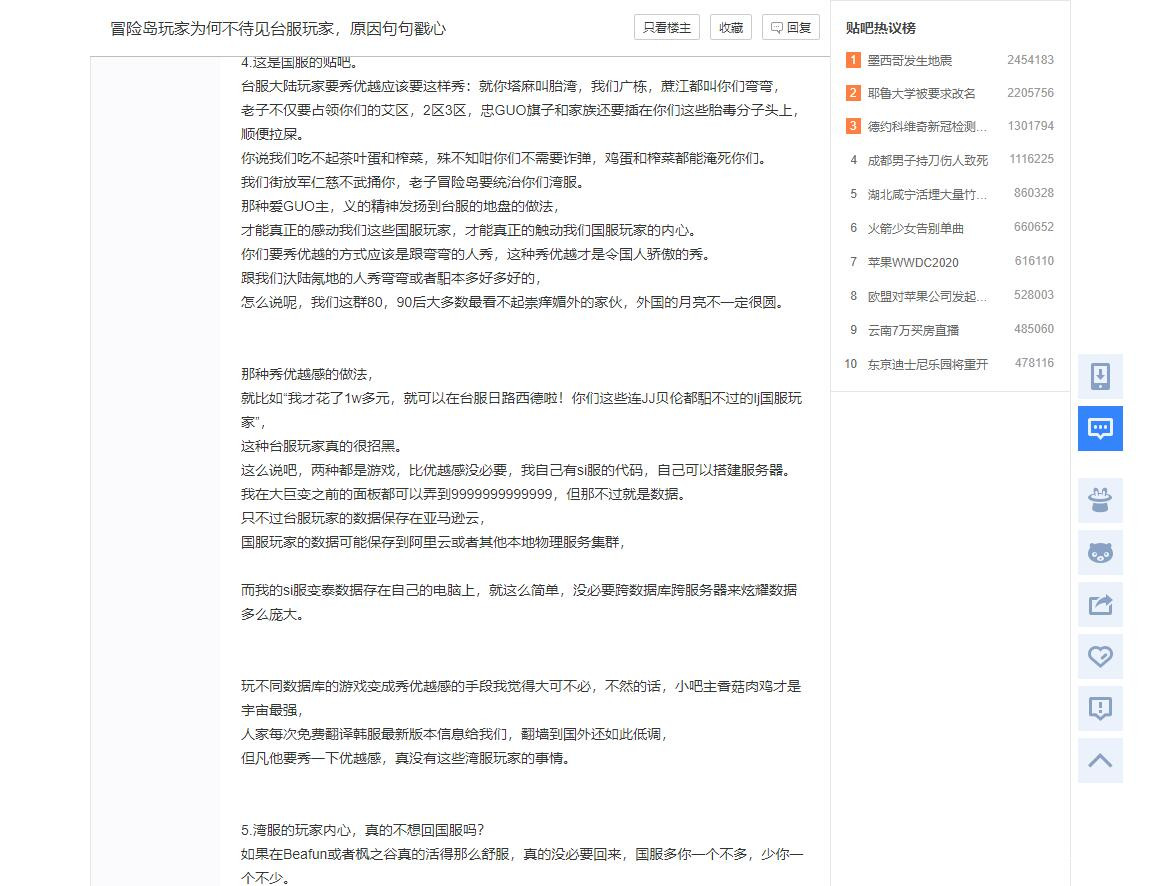
Task: Click the rank 2 orange badge
Action: click(x=853, y=93)
